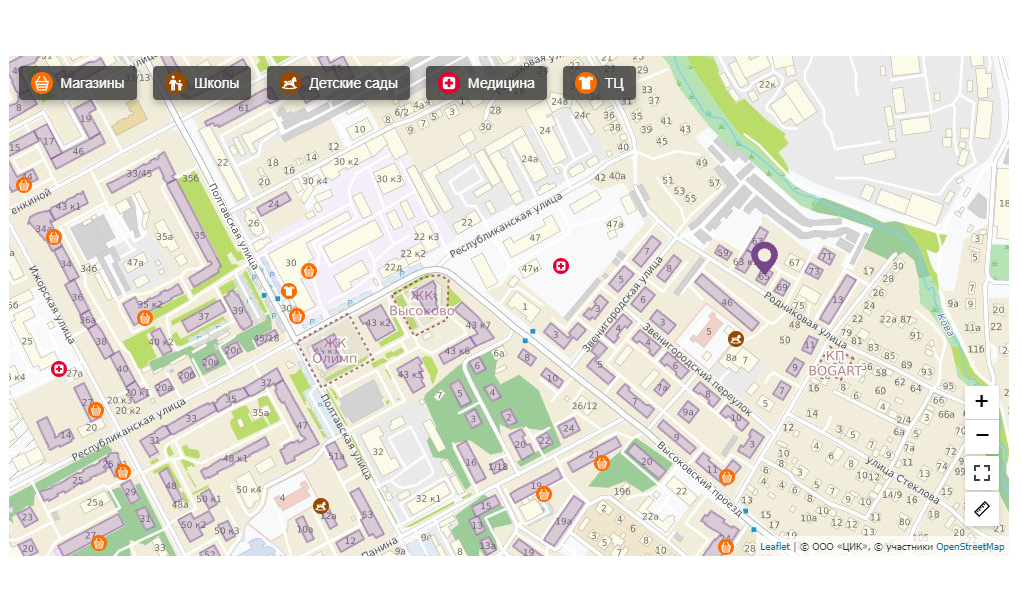Toggle the Медицина medical filter
Image resolution: width=1022 pixels, height=600 pixels.
pos(486,83)
